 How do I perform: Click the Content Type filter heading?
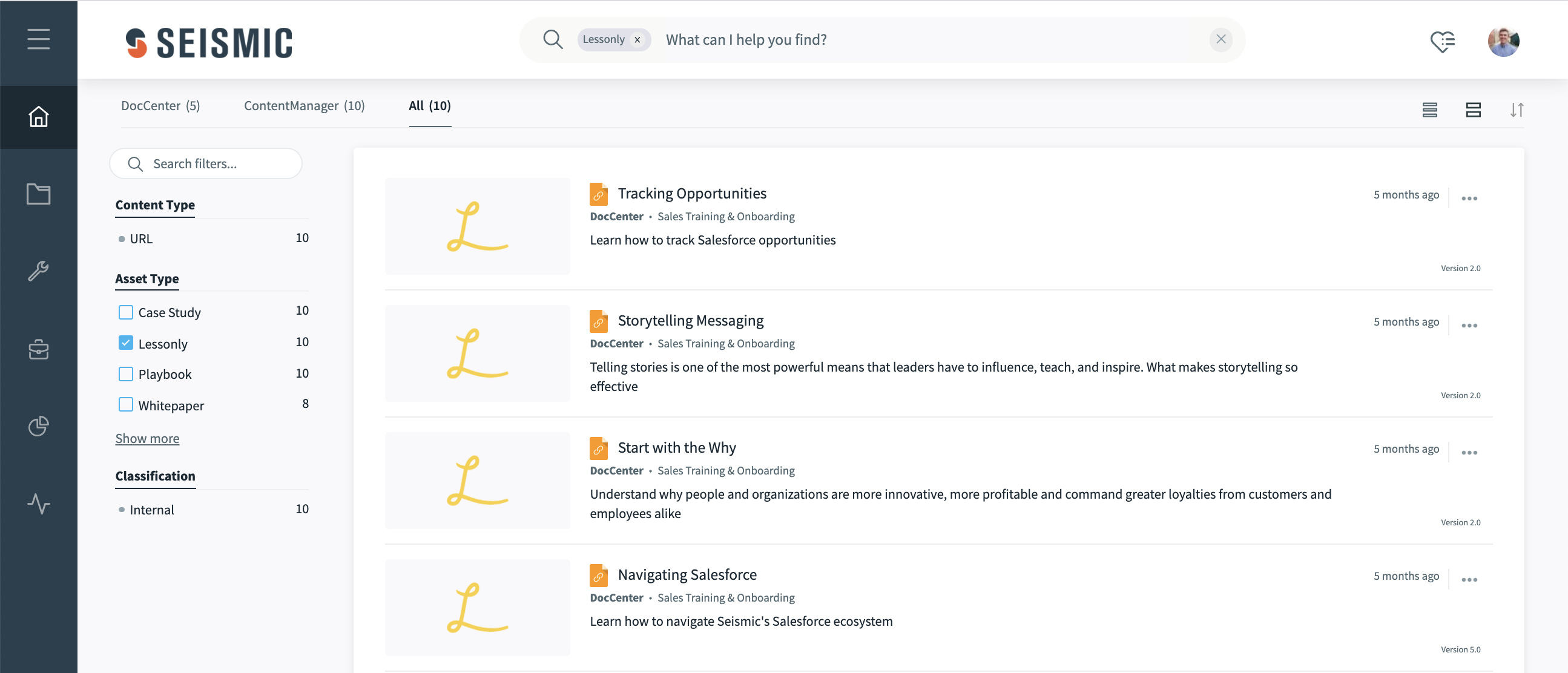click(x=155, y=205)
